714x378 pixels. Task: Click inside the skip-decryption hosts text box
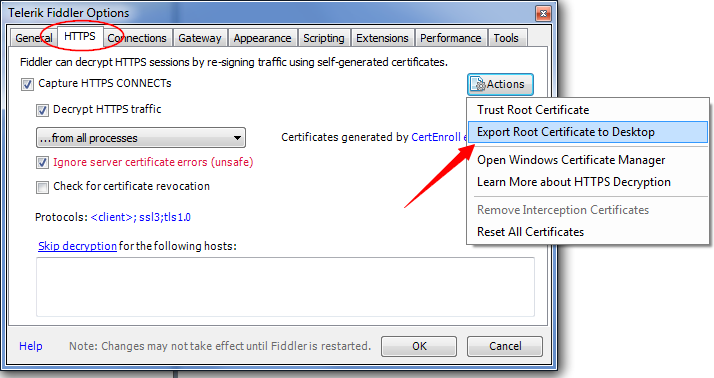point(285,287)
